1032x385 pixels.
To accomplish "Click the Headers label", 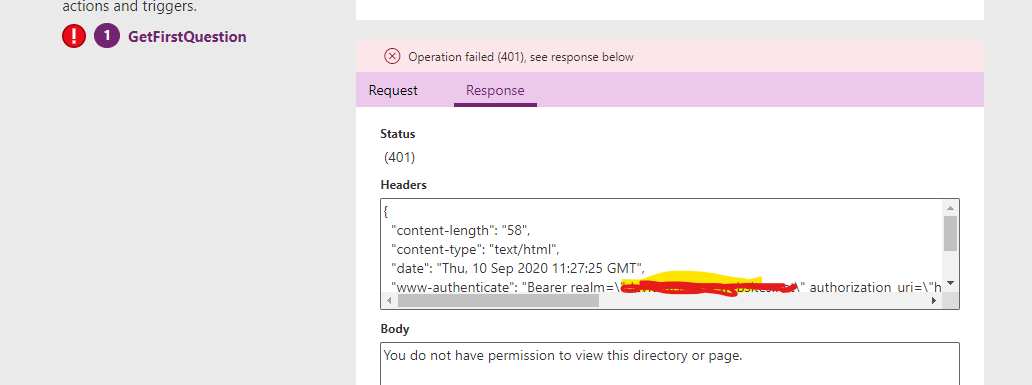I will point(403,185).
